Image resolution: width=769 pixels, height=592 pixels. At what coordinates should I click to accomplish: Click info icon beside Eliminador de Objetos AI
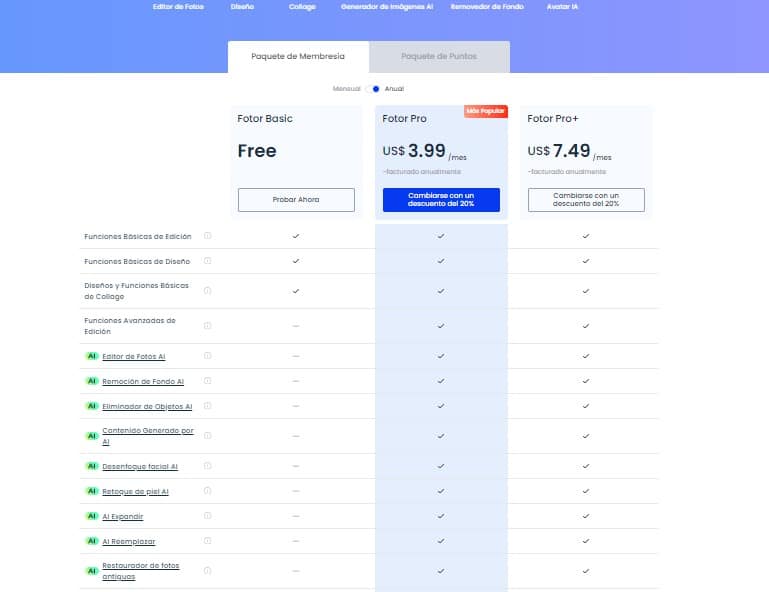click(207, 406)
